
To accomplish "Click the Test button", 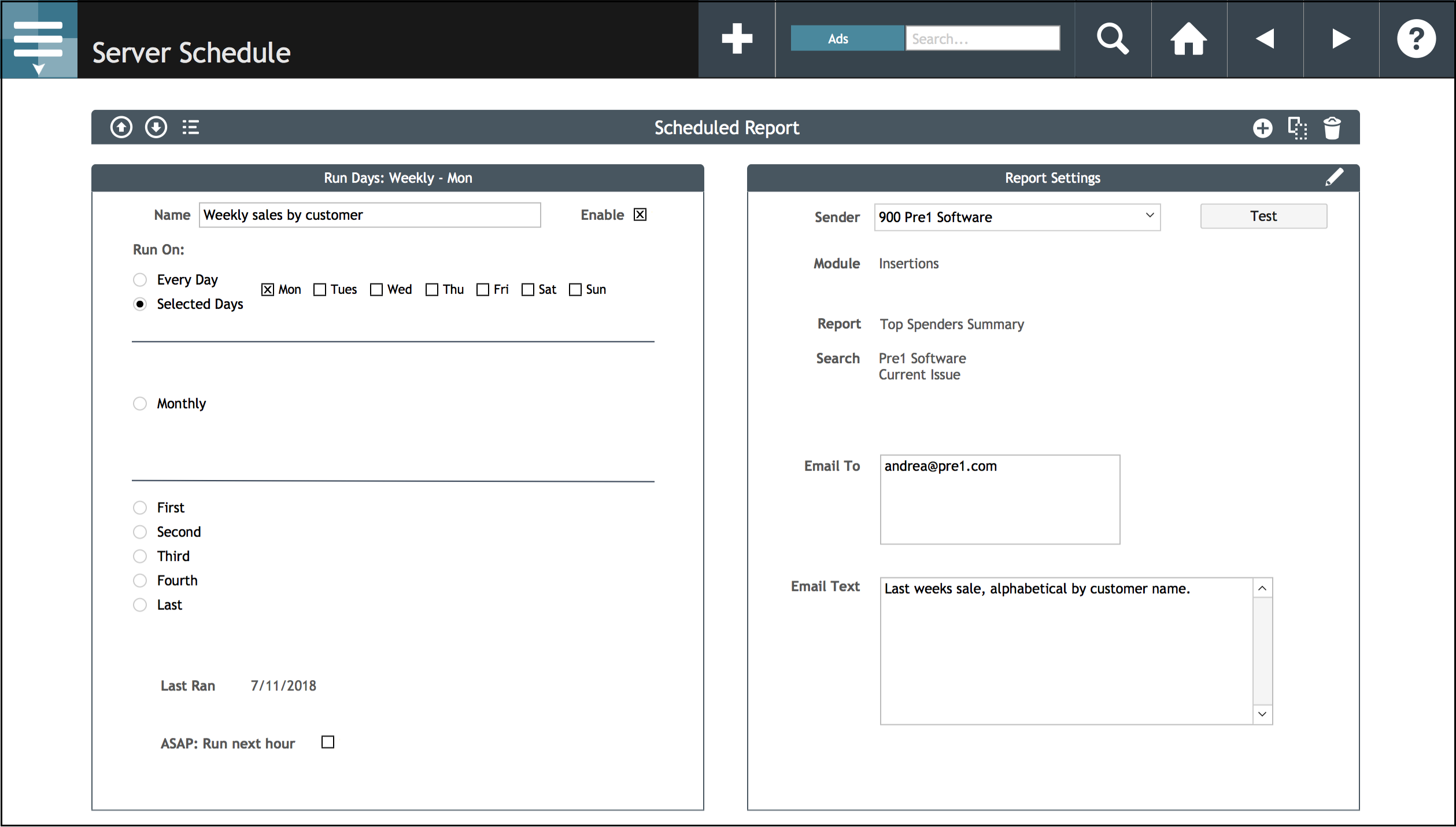I will [1263, 216].
